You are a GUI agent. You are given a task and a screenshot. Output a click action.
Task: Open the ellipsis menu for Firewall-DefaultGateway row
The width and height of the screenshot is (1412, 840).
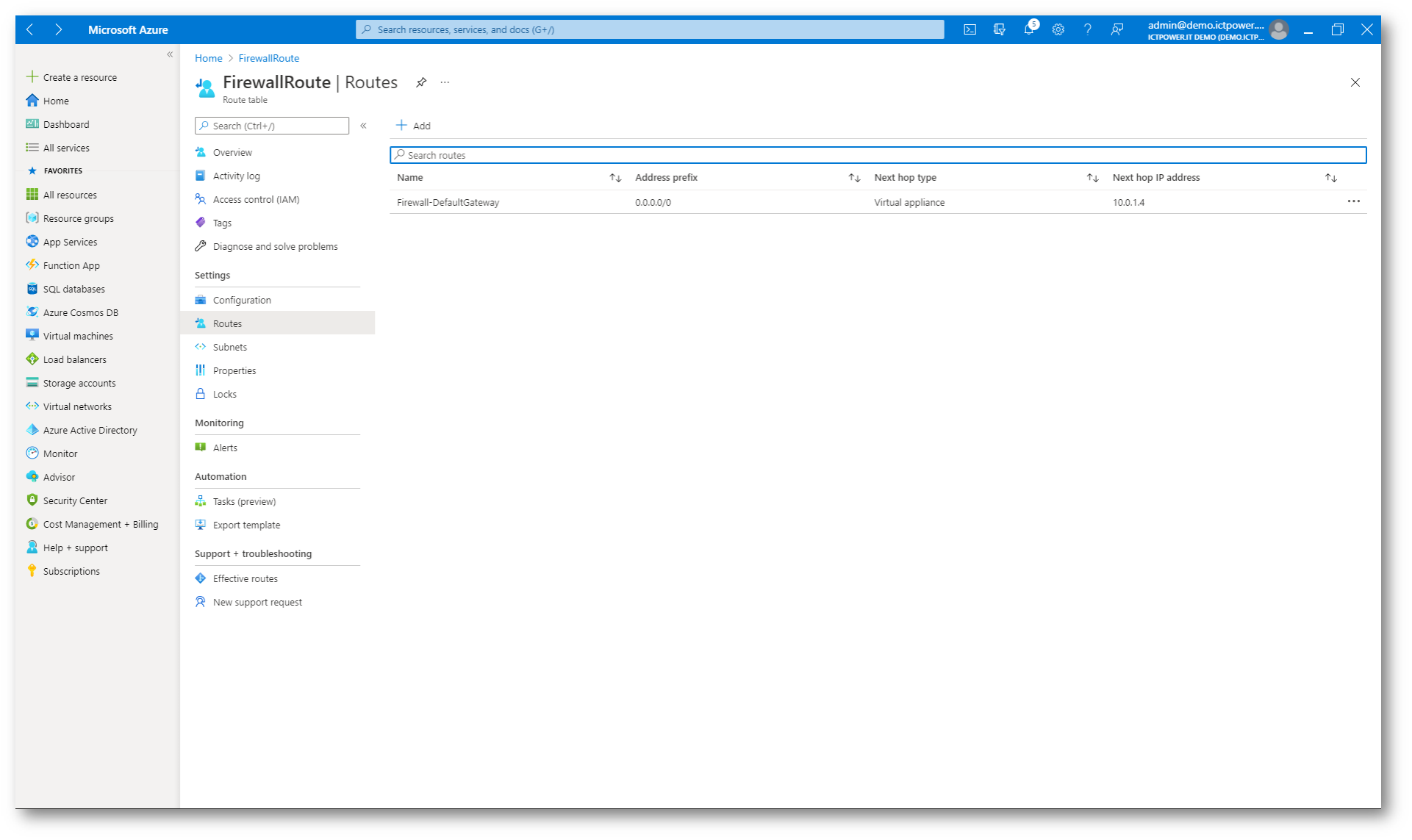pos(1353,201)
